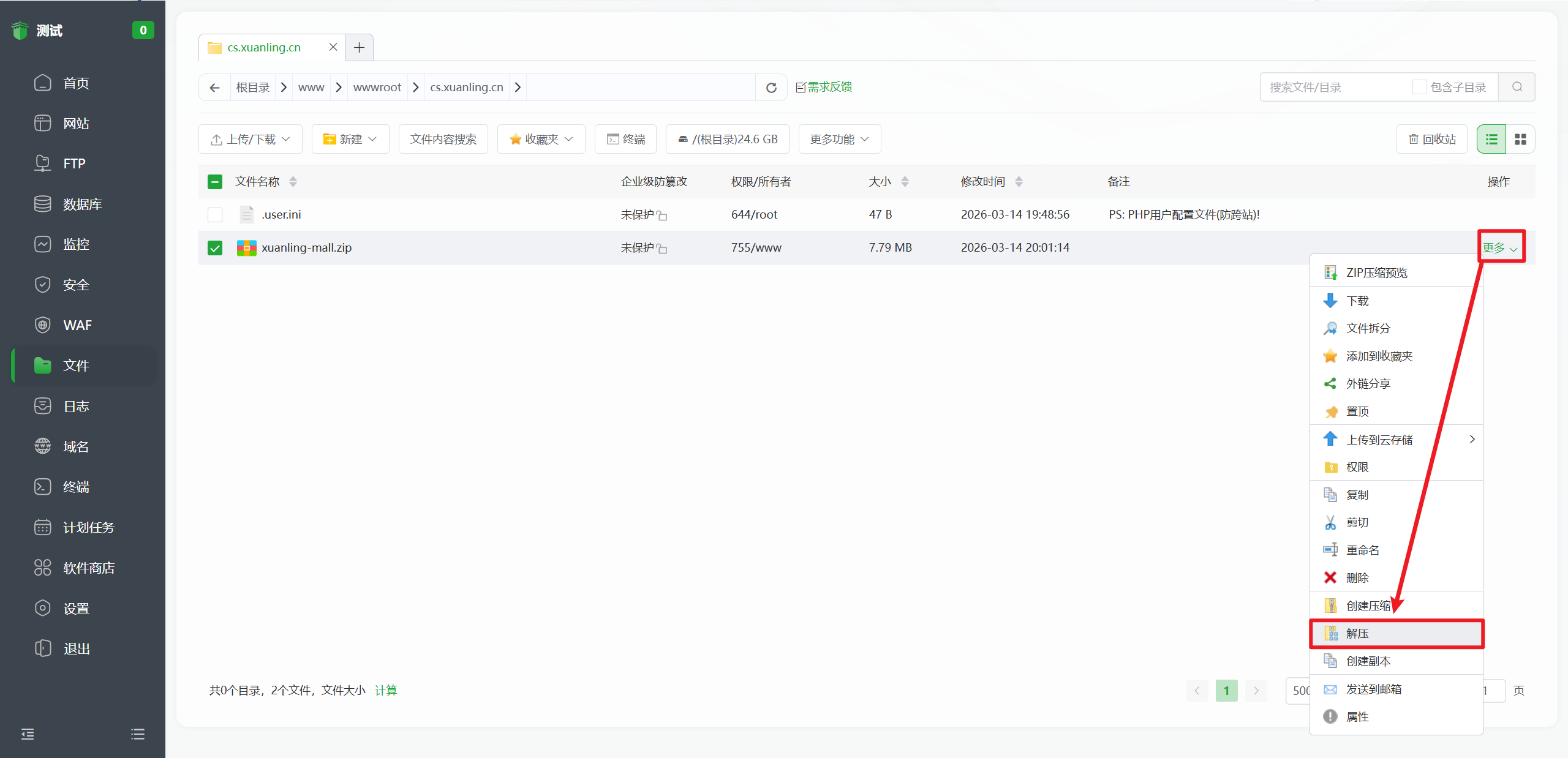The width and height of the screenshot is (1568, 758).
Task: Open the 回收站 recycle bin button
Action: coord(1431,140)
